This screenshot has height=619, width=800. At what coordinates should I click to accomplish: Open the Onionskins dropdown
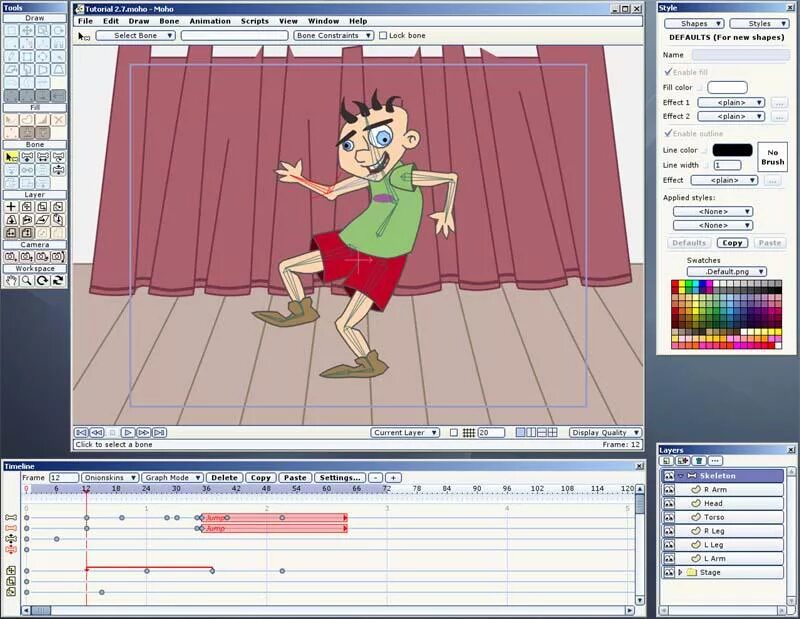(x=110, y=478)
